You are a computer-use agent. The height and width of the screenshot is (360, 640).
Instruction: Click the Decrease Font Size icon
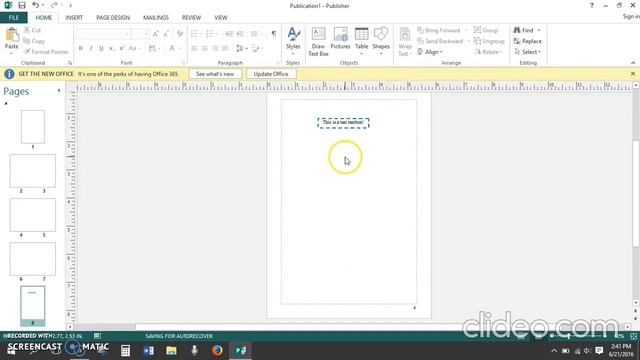pyautogui.click(x=166, y=34)
